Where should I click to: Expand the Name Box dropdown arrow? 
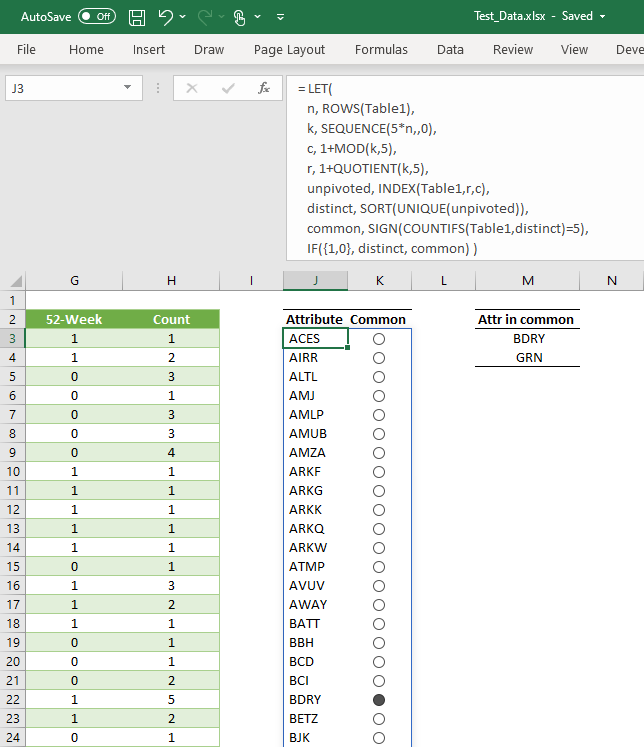pyautogui.click(x=127, y=87)
